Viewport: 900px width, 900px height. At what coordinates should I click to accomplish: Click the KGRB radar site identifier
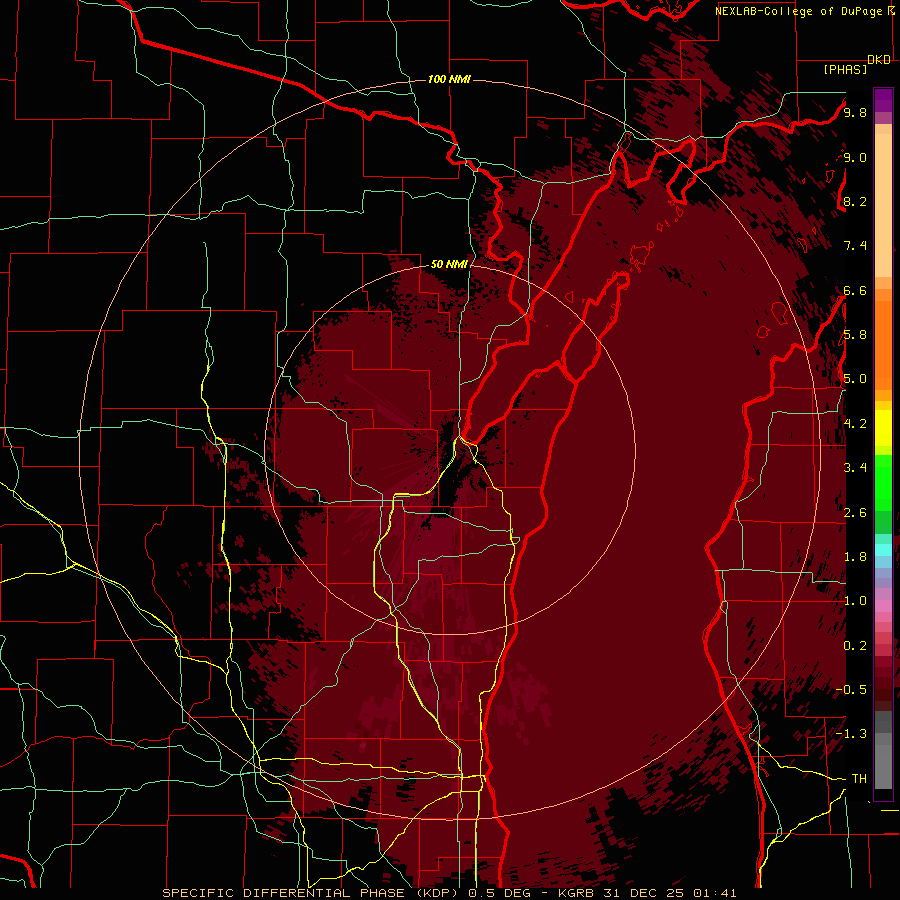[576, 893]
